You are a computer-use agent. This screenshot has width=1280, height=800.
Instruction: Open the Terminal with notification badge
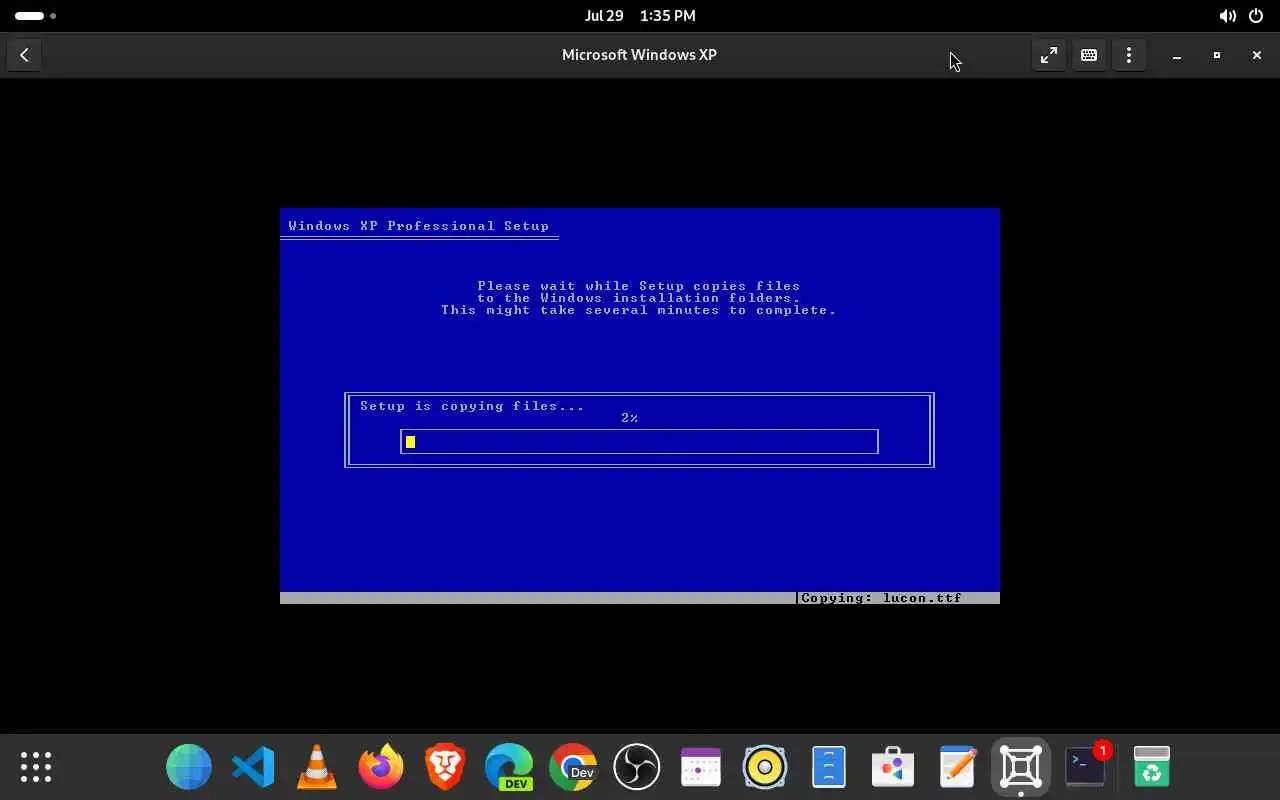1085,767
